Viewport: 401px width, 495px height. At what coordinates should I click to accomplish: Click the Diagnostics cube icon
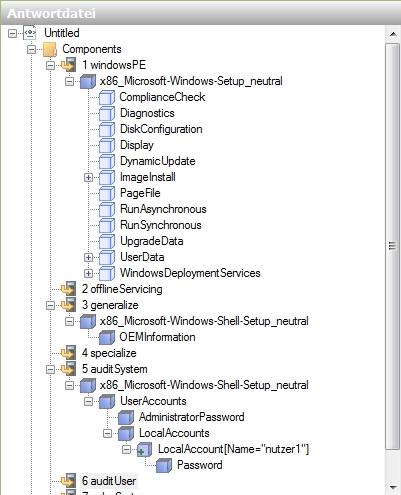pyautogui.click(x=107, y=113)
